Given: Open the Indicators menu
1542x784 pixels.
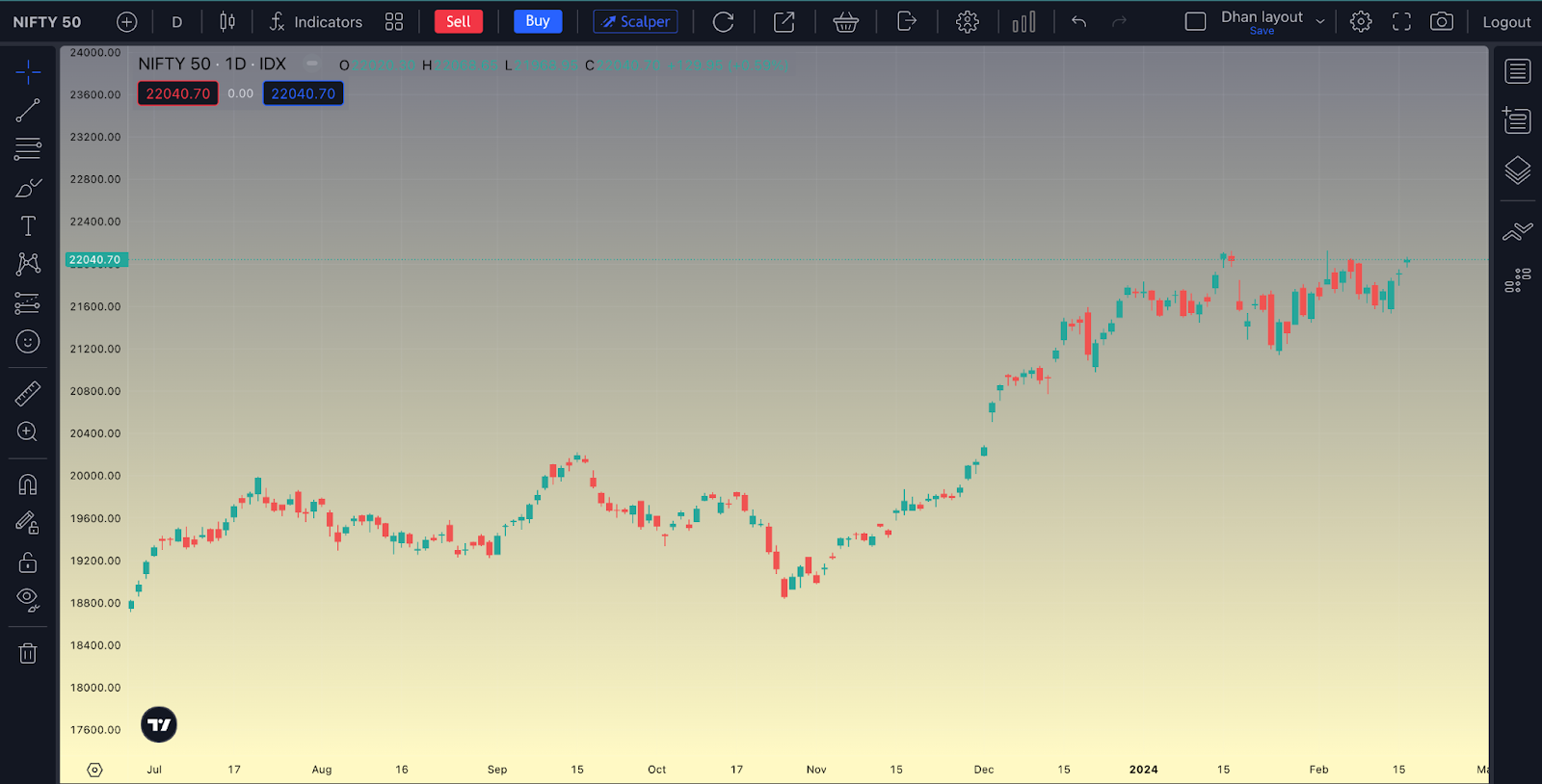Looking at the screenshot, I should tap(315, 22).
